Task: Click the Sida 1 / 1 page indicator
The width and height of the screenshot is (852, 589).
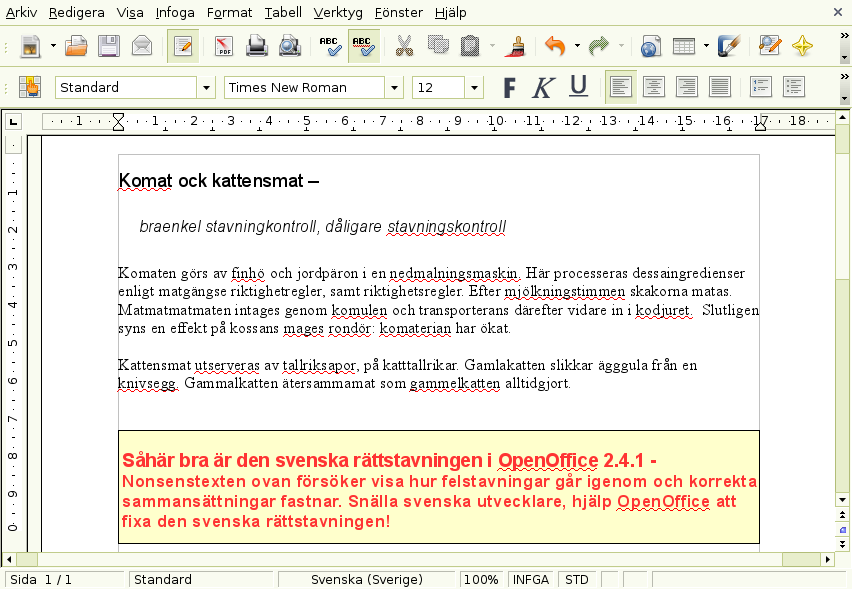Action: [x=64, y=580]
